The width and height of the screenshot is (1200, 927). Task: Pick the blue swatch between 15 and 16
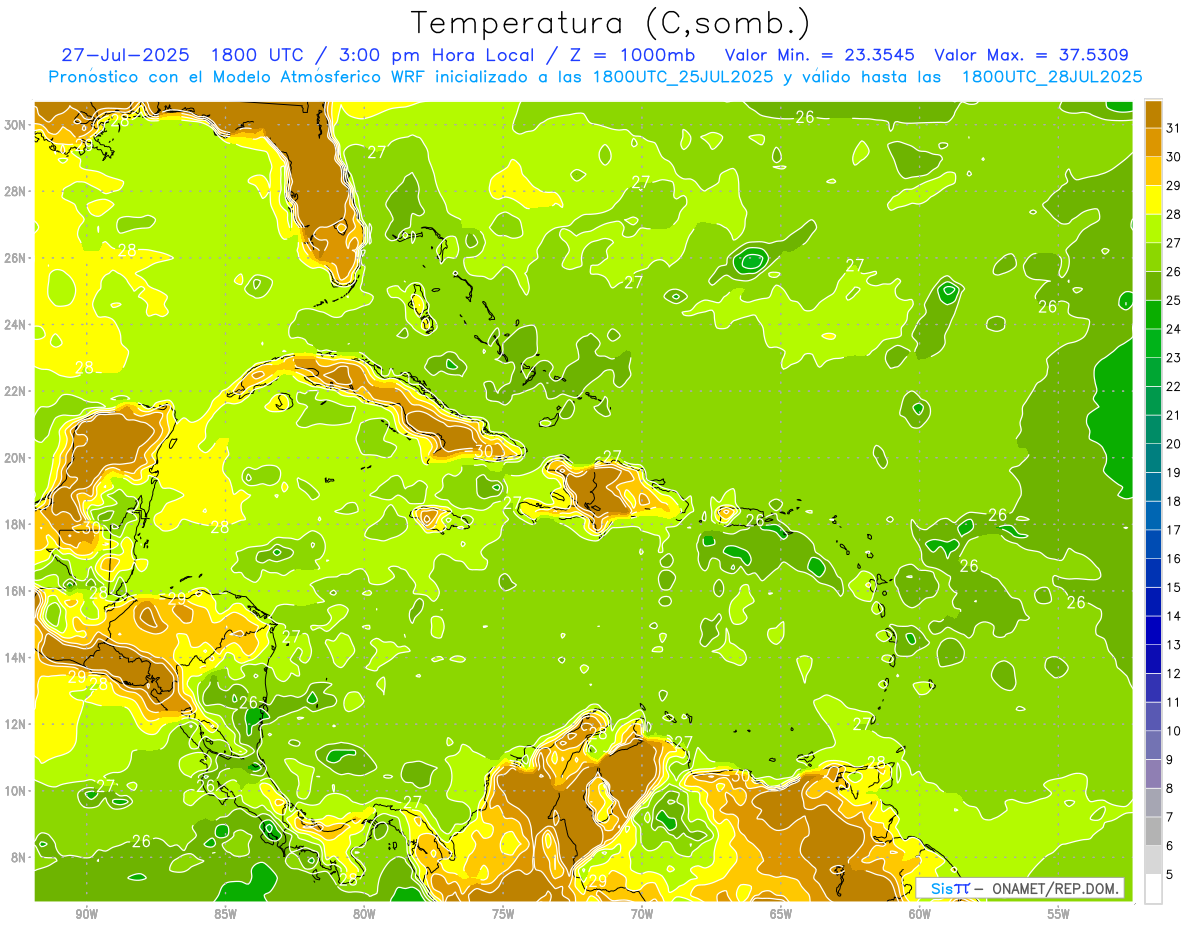[1153, 573]
